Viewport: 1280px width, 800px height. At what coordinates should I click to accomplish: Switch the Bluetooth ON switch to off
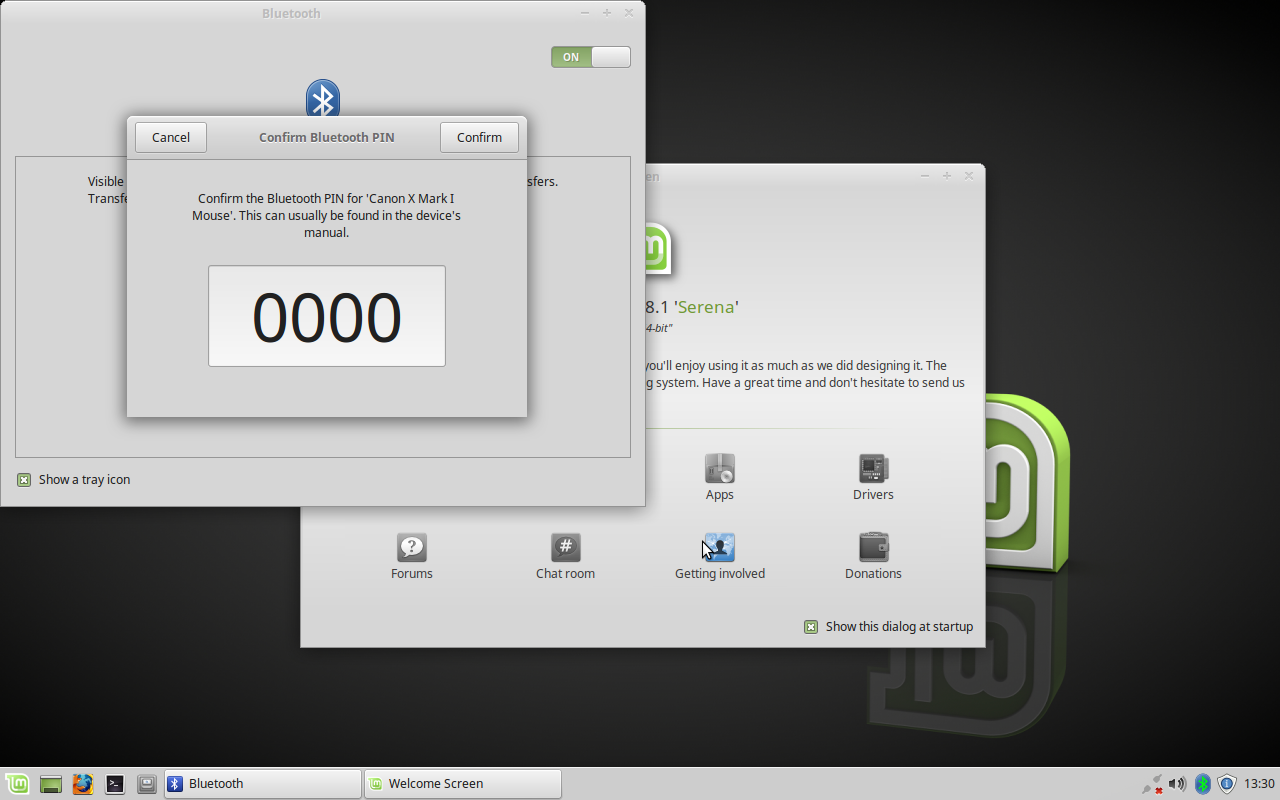pyautogui.click(x=590, y=57)
